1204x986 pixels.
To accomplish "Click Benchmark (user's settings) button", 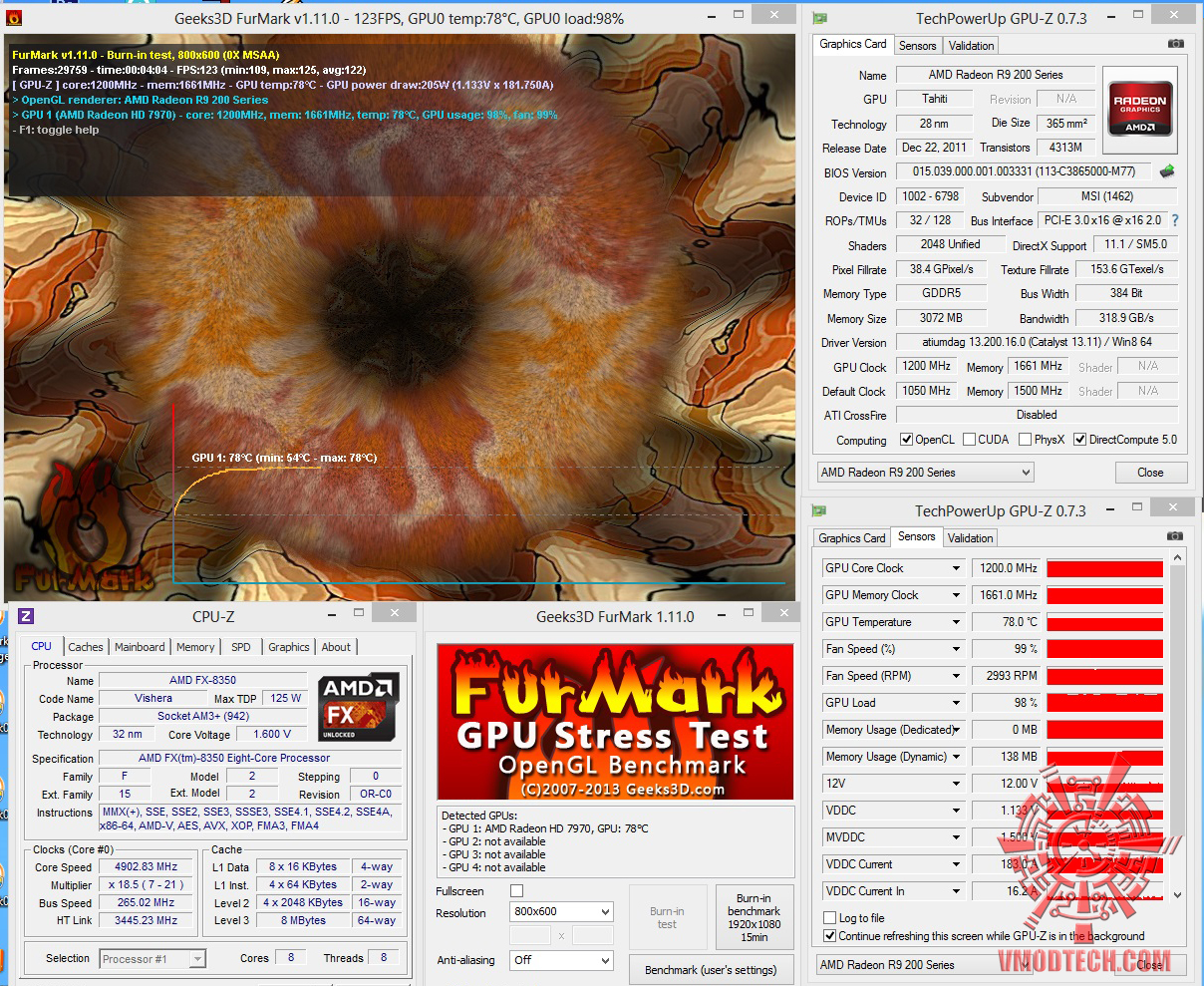I will click(711, 970).
